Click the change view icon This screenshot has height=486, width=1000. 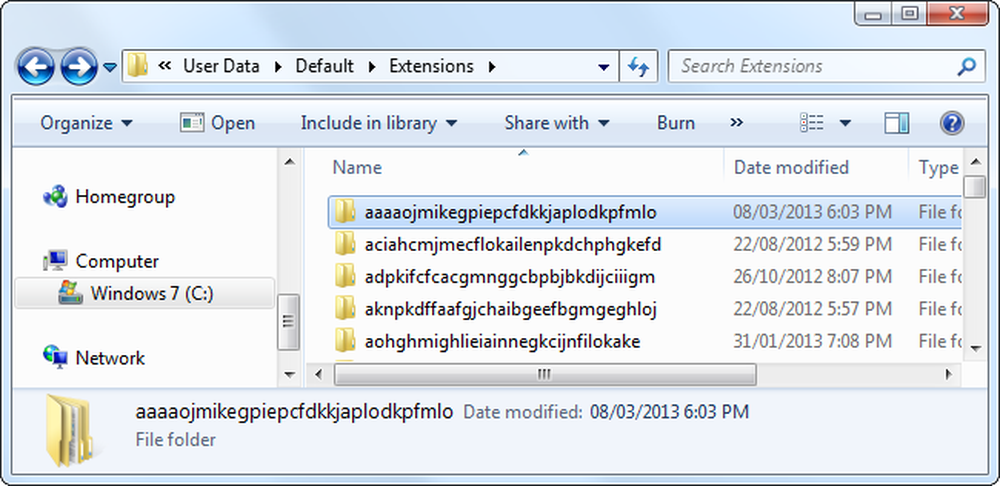tap(812, 123)
